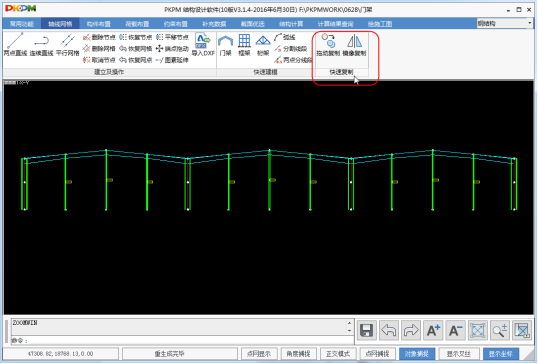This screenshot has width=538, height=364.
Task: Click into the command input line (命令)
Action: pyautogui.click(x=182, y=340)
